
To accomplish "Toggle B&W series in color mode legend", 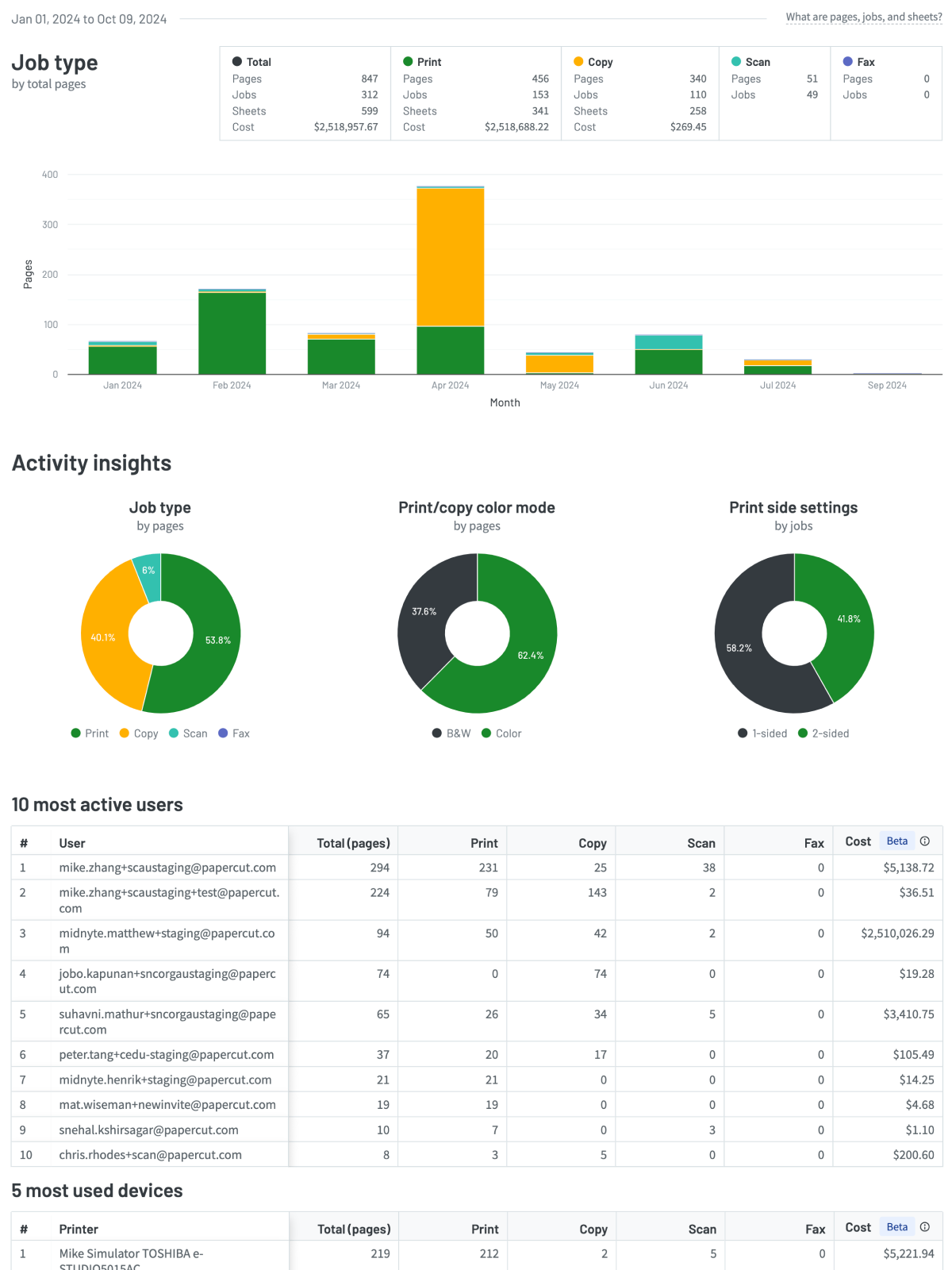I will (x=451, y=733).
